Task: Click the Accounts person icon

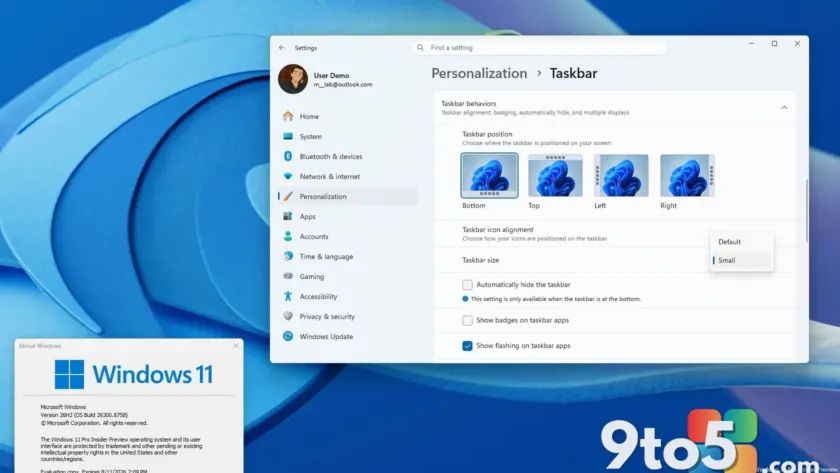Action: (288, 236)
